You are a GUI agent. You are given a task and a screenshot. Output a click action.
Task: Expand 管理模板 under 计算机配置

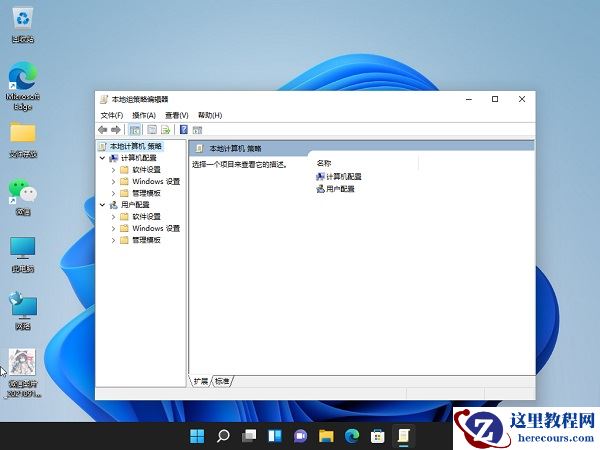(114, 193)
